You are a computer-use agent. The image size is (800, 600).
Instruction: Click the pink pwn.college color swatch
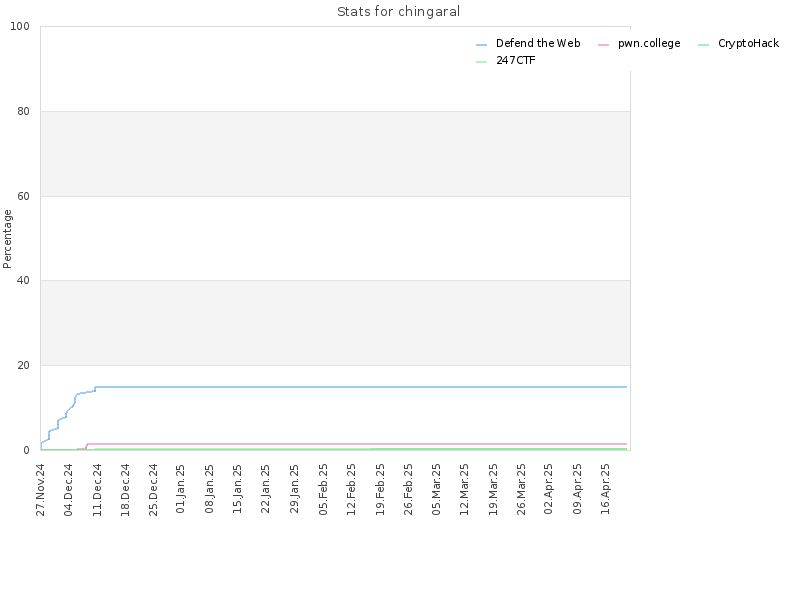604,45
